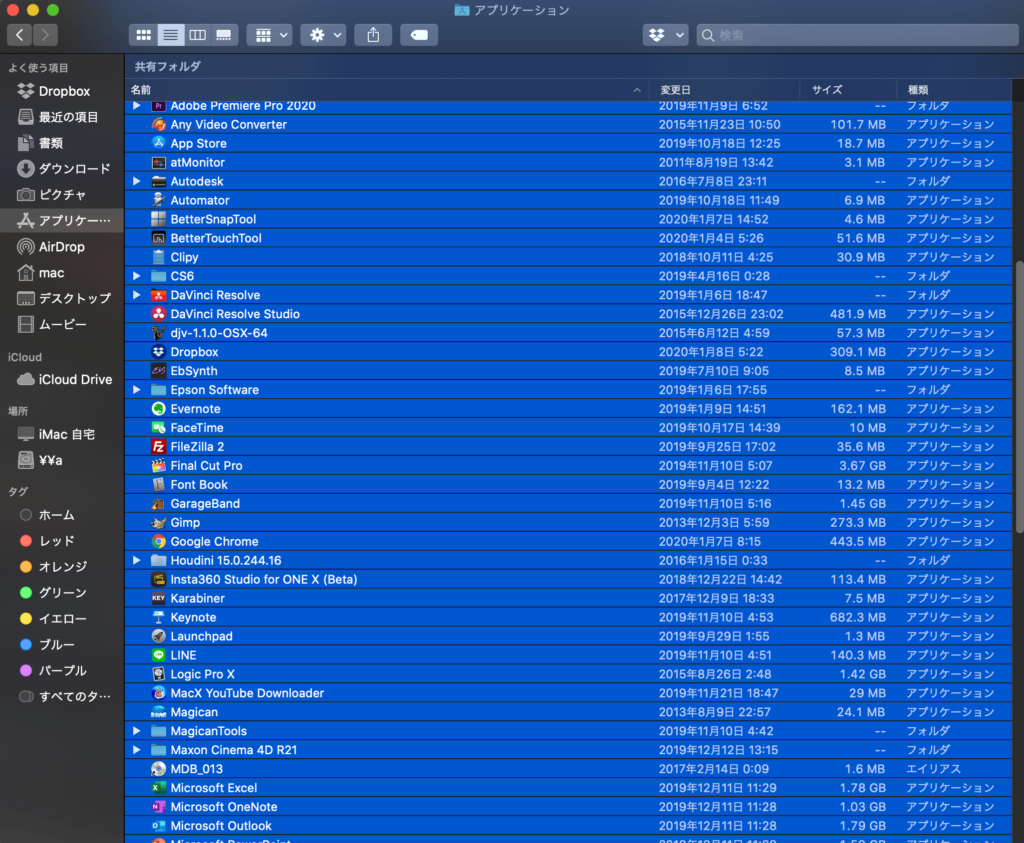The image size is (1024, 843).
Task: Select the Evernote app icon
Action: (x=159, y=409)
